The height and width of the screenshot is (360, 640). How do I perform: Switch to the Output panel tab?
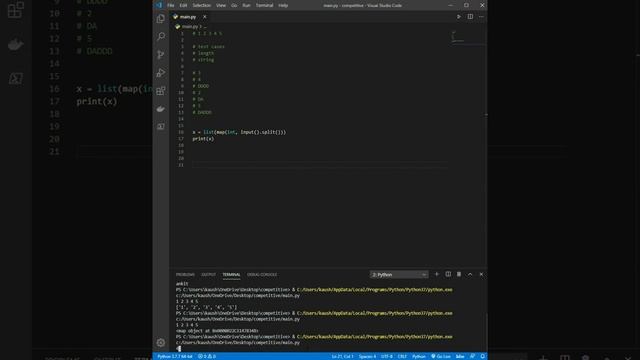pyautogui.click(x=208, y=275)
